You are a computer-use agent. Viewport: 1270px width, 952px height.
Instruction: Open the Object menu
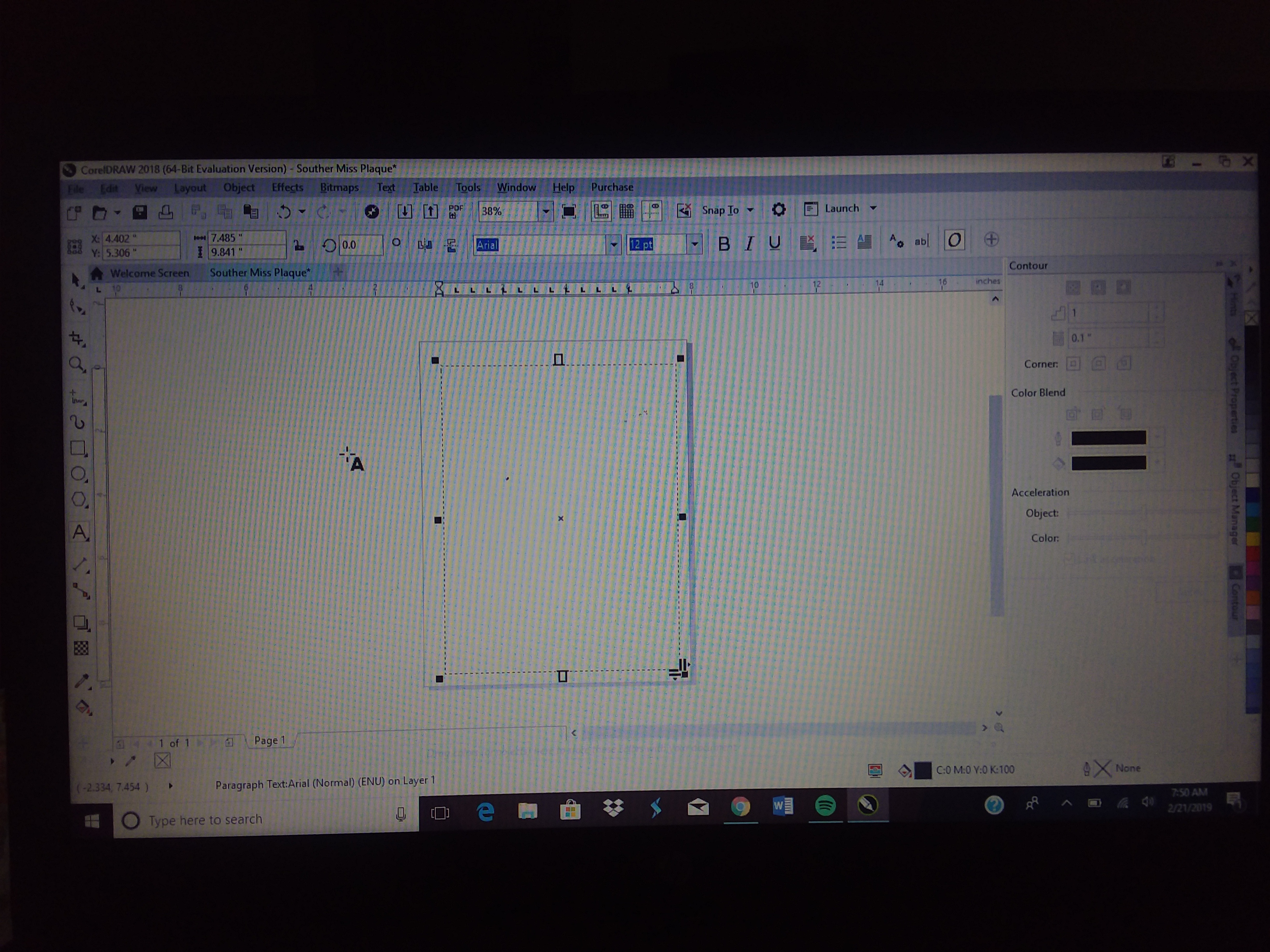239,188
